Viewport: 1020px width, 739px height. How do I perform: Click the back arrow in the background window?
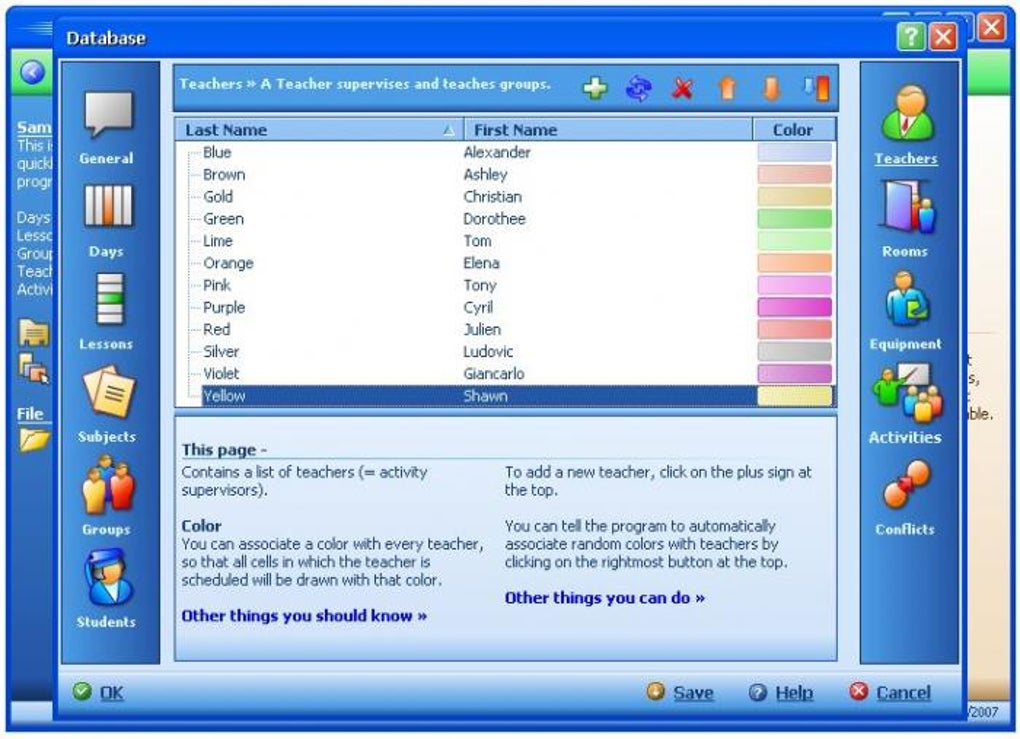(33, 72)
